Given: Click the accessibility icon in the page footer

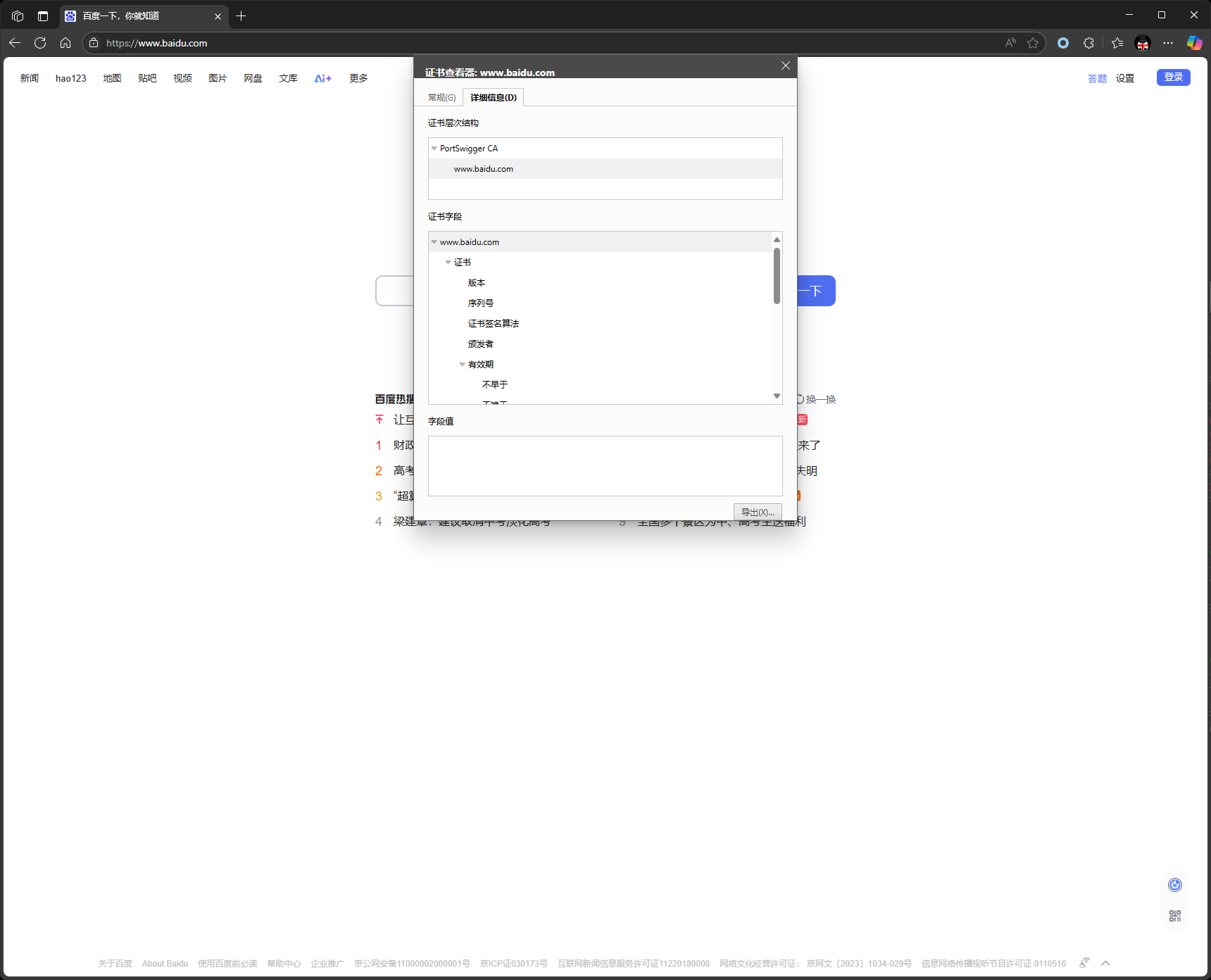Looking at the screenshot, I should coord(1084,962).
